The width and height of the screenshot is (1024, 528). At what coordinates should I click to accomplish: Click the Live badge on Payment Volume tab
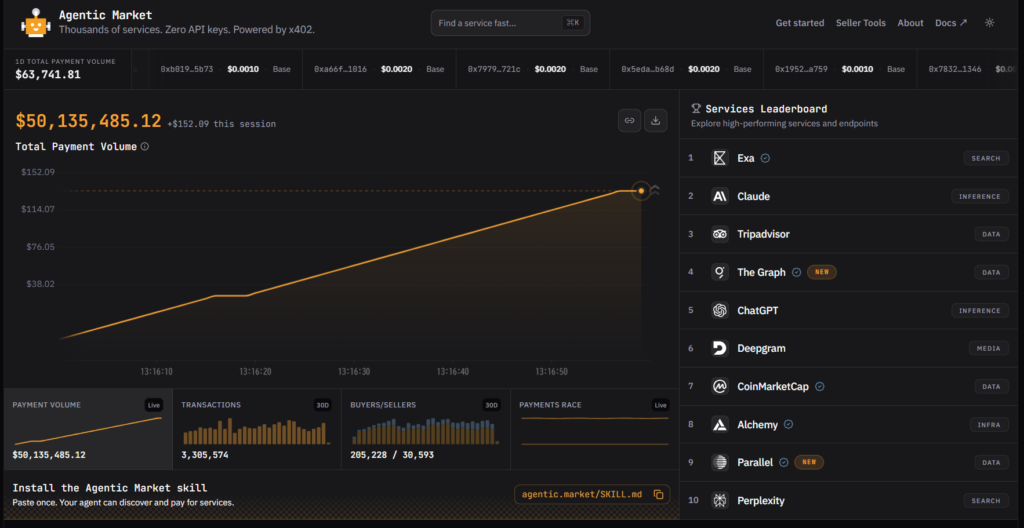click(153, 405)
